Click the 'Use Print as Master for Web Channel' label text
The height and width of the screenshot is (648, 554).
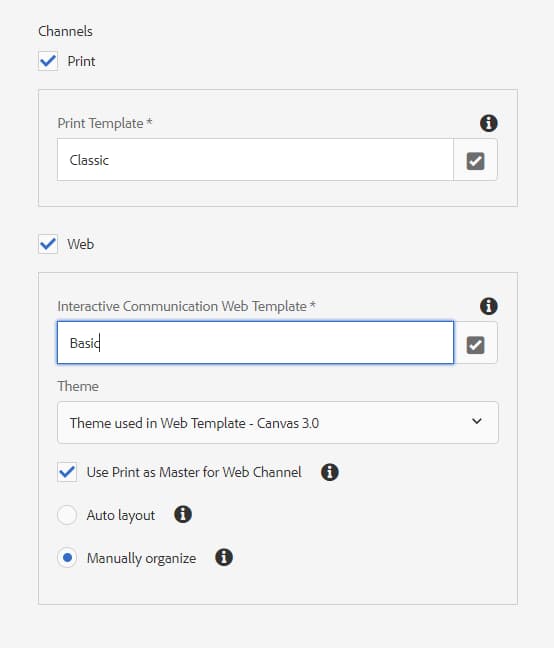[194, 472]
